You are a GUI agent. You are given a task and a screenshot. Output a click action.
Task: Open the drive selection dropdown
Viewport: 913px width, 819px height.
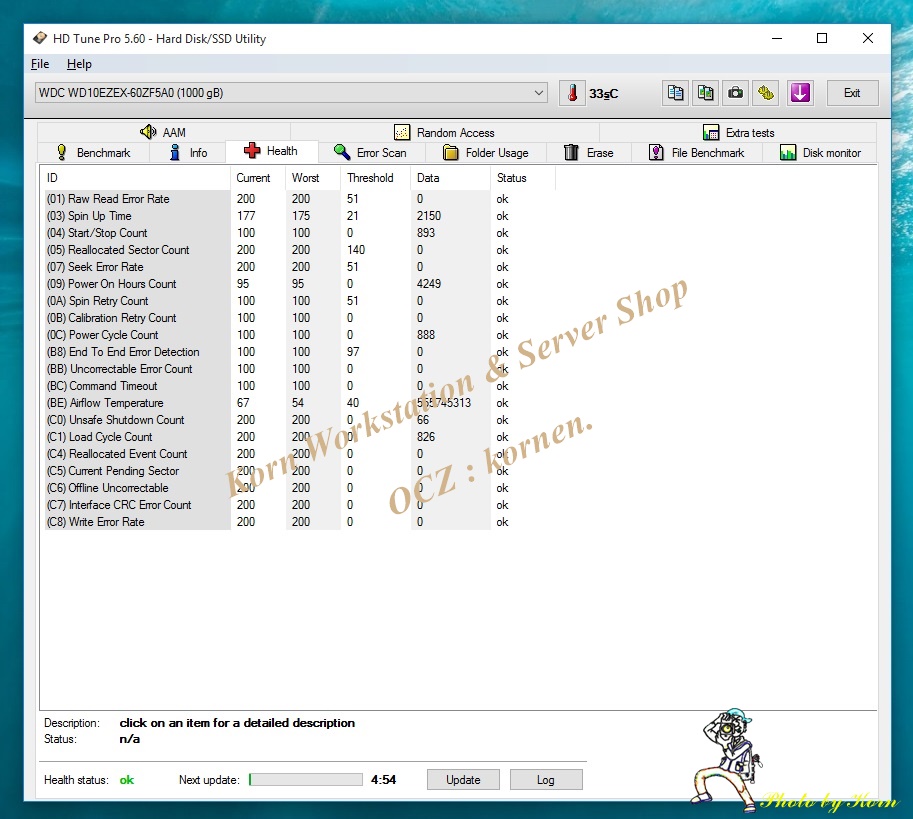[x=291, y=93]
